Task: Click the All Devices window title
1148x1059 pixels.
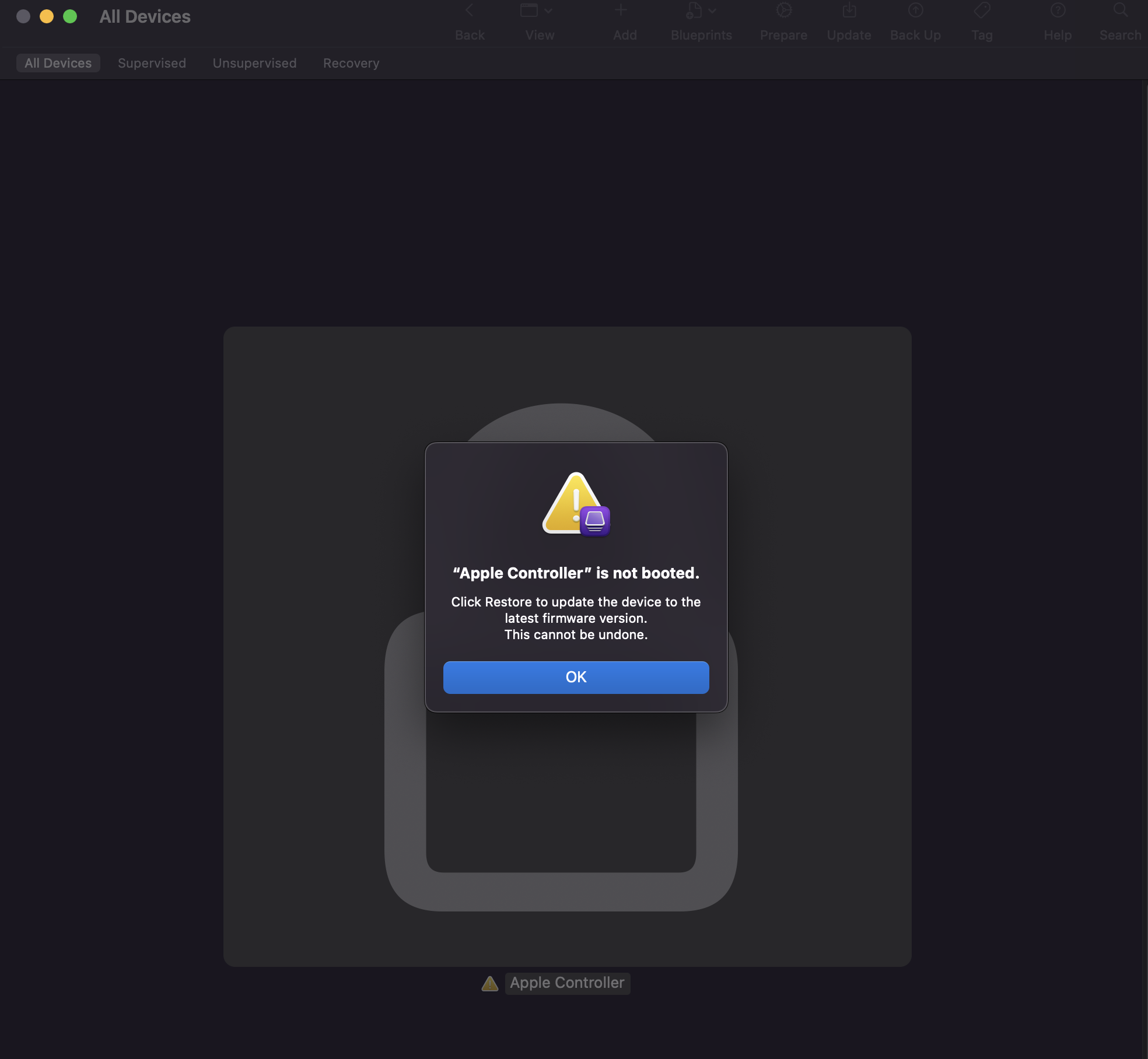Action: 145,16
